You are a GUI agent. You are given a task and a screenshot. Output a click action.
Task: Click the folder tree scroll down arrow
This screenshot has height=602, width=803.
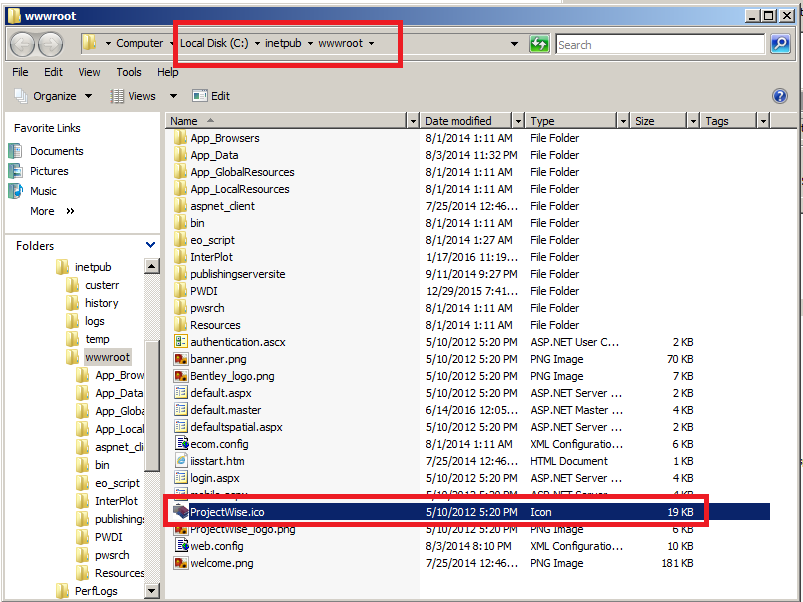[x=152, y=591]
